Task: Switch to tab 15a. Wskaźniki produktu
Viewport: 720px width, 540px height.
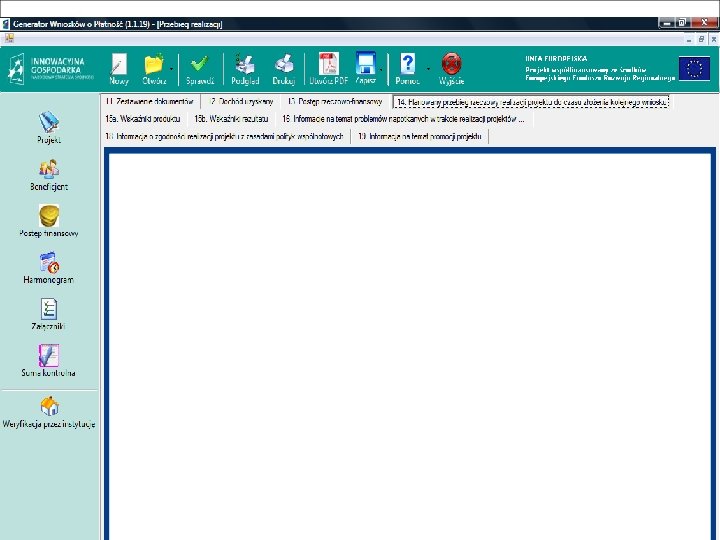Action: point(143,119)
